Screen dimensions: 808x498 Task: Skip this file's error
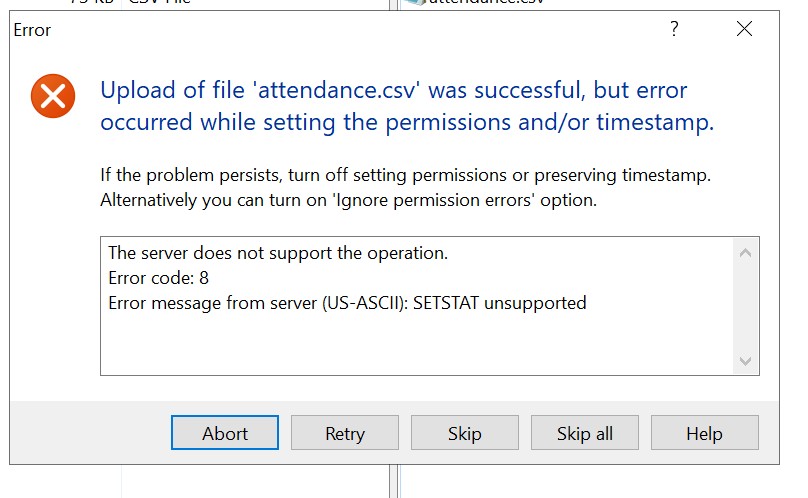click(x=465, y=433)
